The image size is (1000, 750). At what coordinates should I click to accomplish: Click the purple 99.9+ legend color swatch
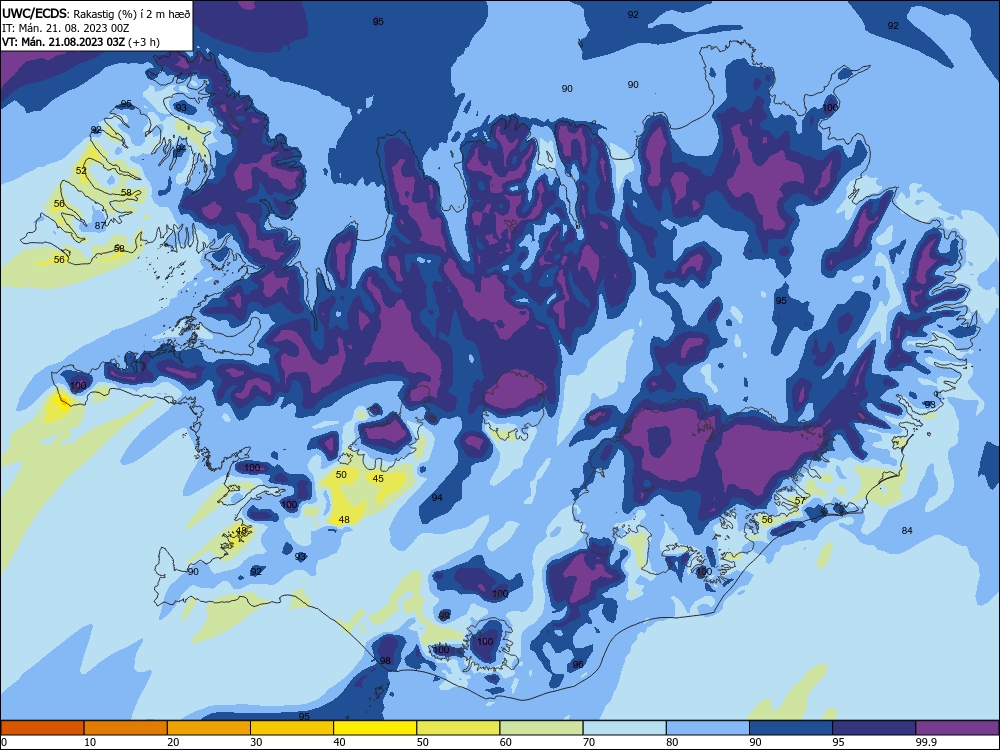[957, 728]
